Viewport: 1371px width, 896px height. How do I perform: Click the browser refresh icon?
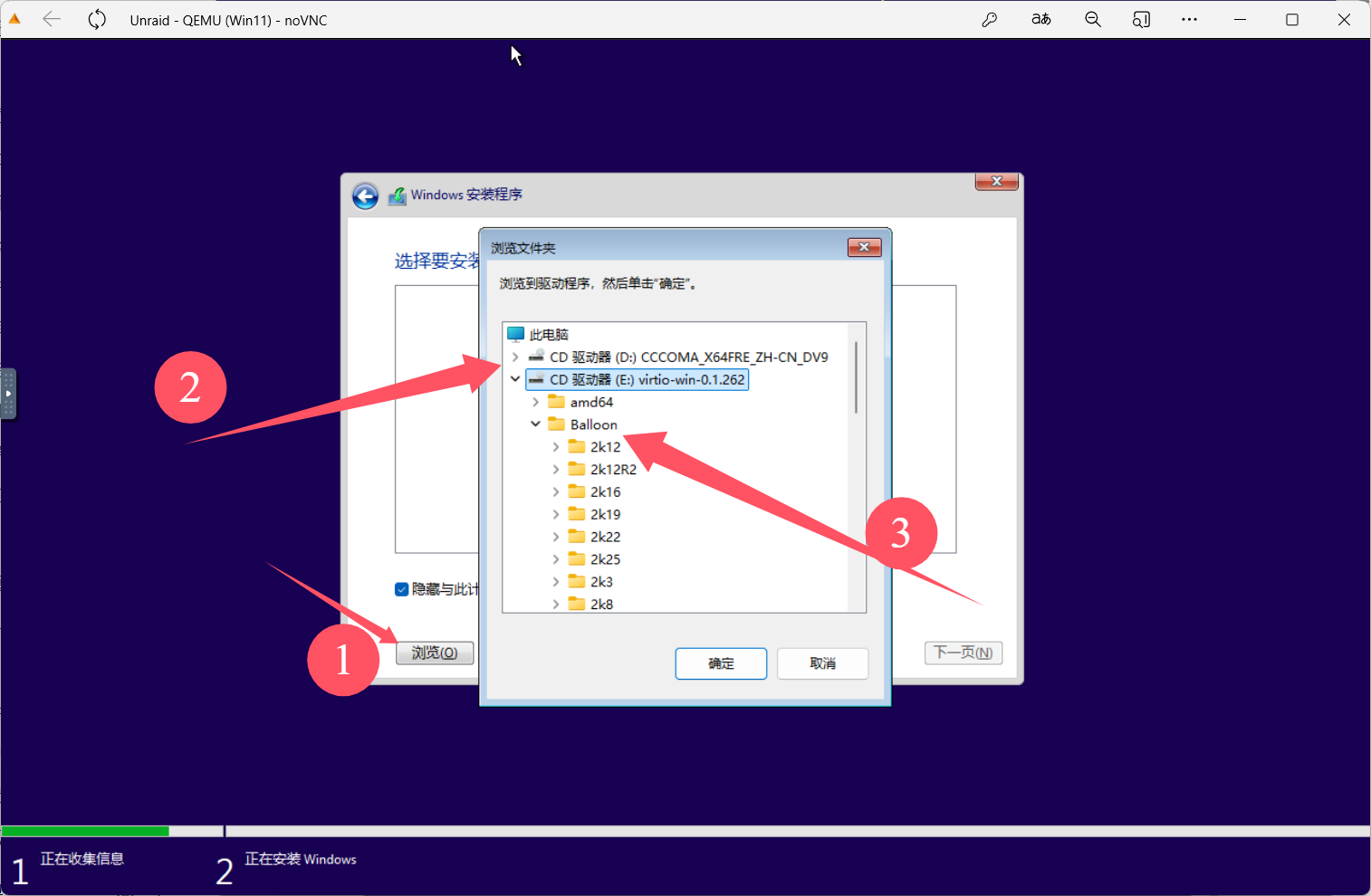[x=97, y=20]
